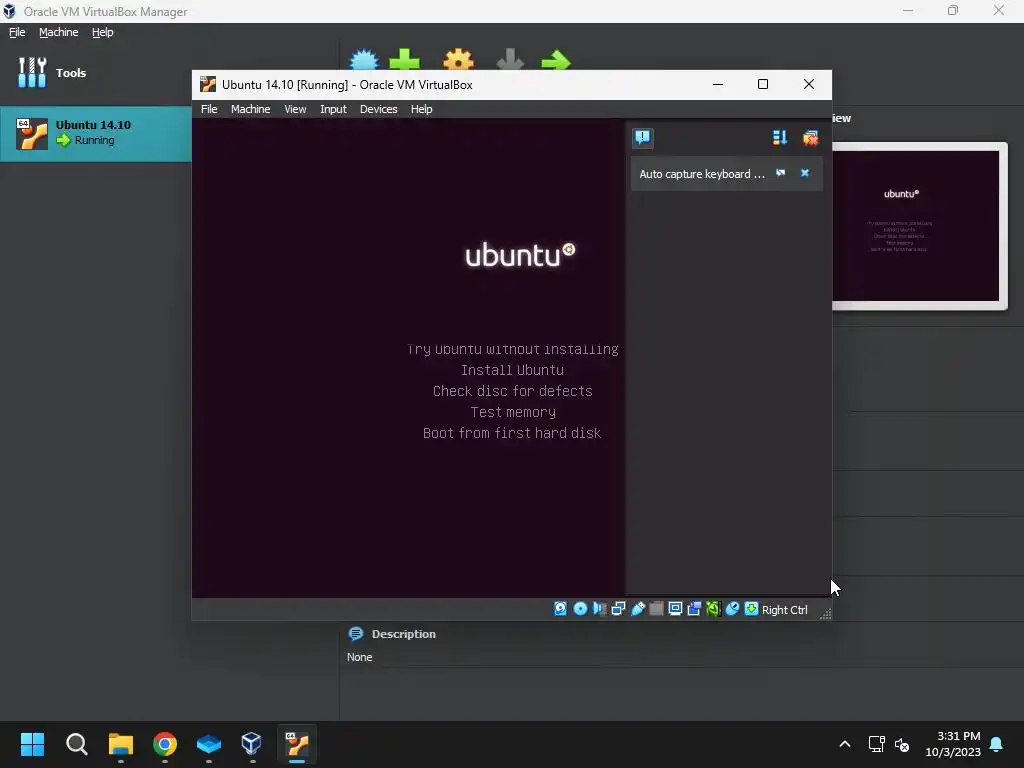Click the network adapters icon in VM status bar

pos(618,609)
